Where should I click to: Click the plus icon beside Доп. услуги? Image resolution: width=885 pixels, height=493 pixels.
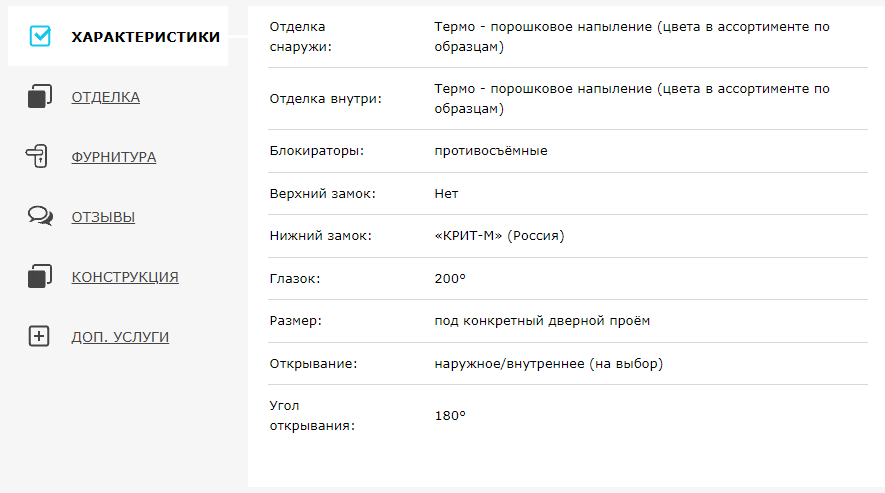pos(39,337)
